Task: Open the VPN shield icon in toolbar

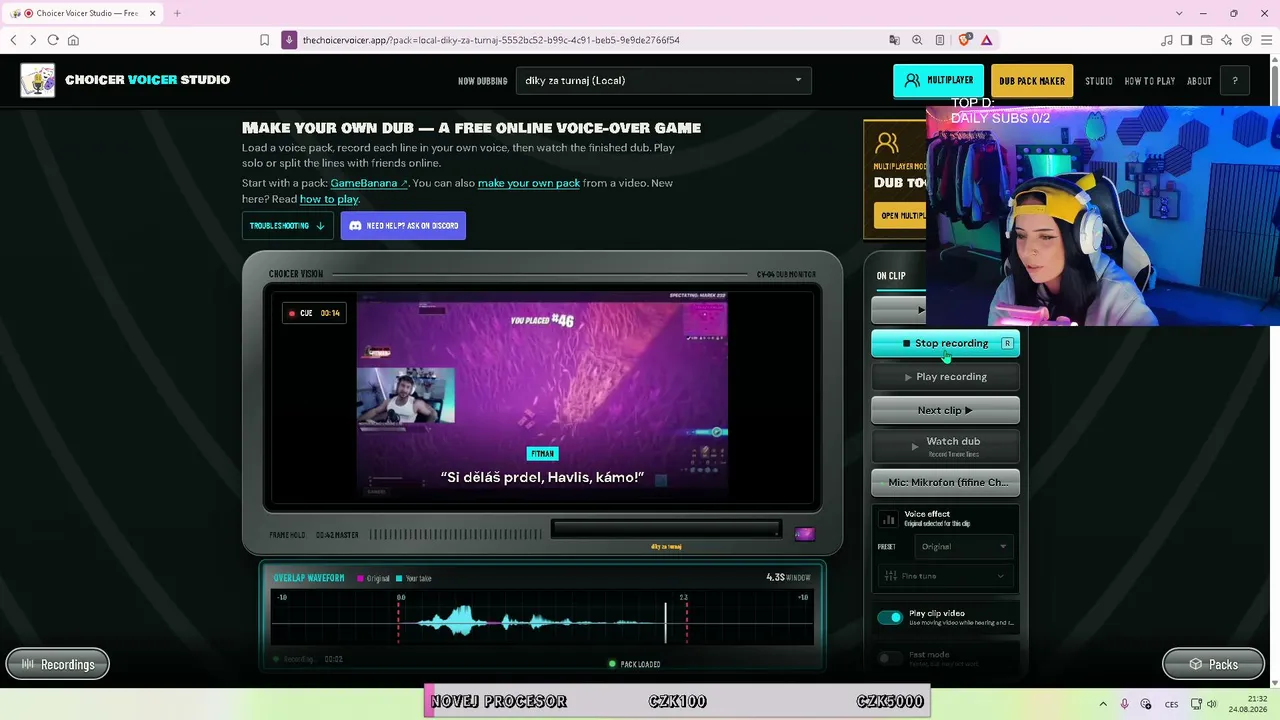Action: click(x=1246, y=40)
